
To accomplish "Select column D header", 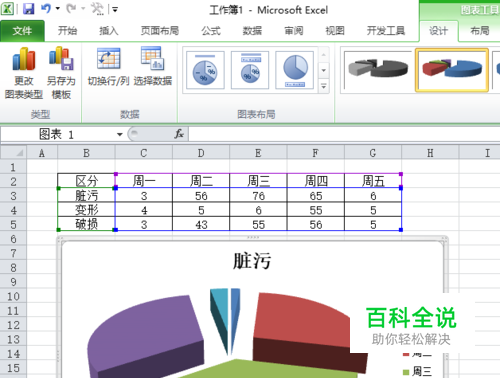I will click(x=201, y=153).
